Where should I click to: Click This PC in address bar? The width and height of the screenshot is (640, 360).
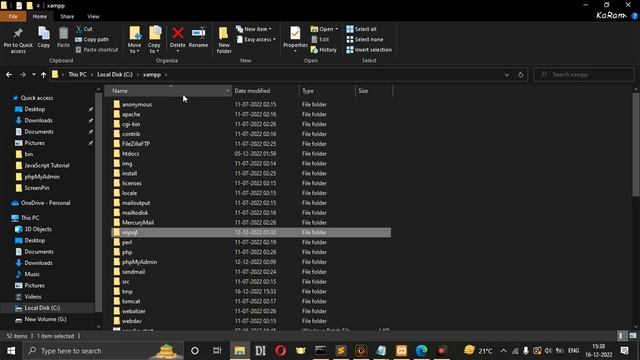(x=77, y=75)
